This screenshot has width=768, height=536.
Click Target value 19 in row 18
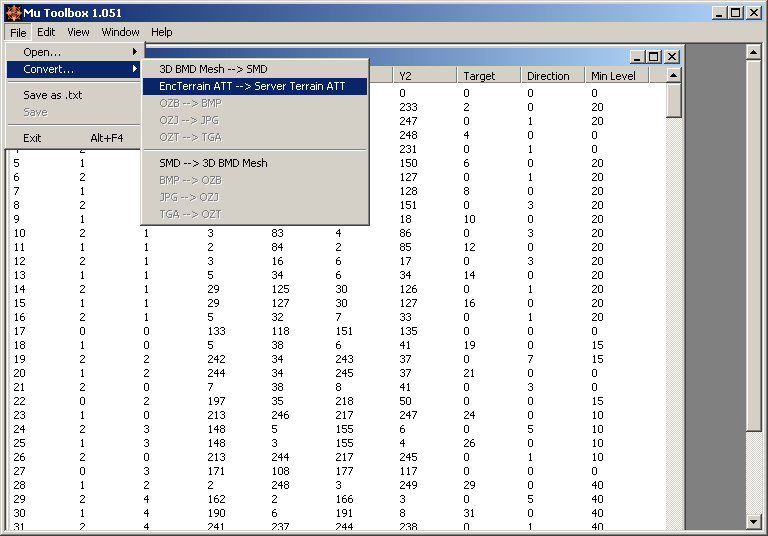point(469,345)
